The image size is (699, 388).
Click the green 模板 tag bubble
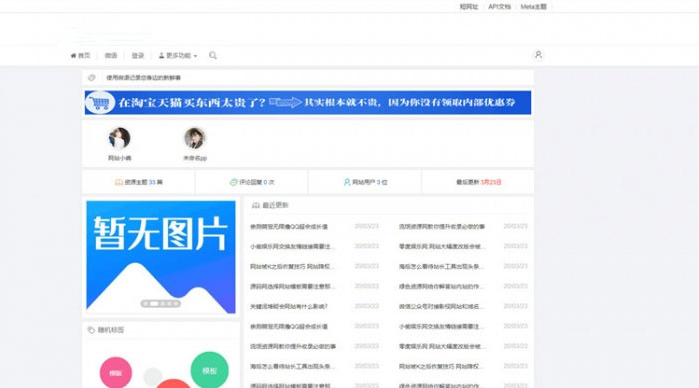[x=210, y=371]
